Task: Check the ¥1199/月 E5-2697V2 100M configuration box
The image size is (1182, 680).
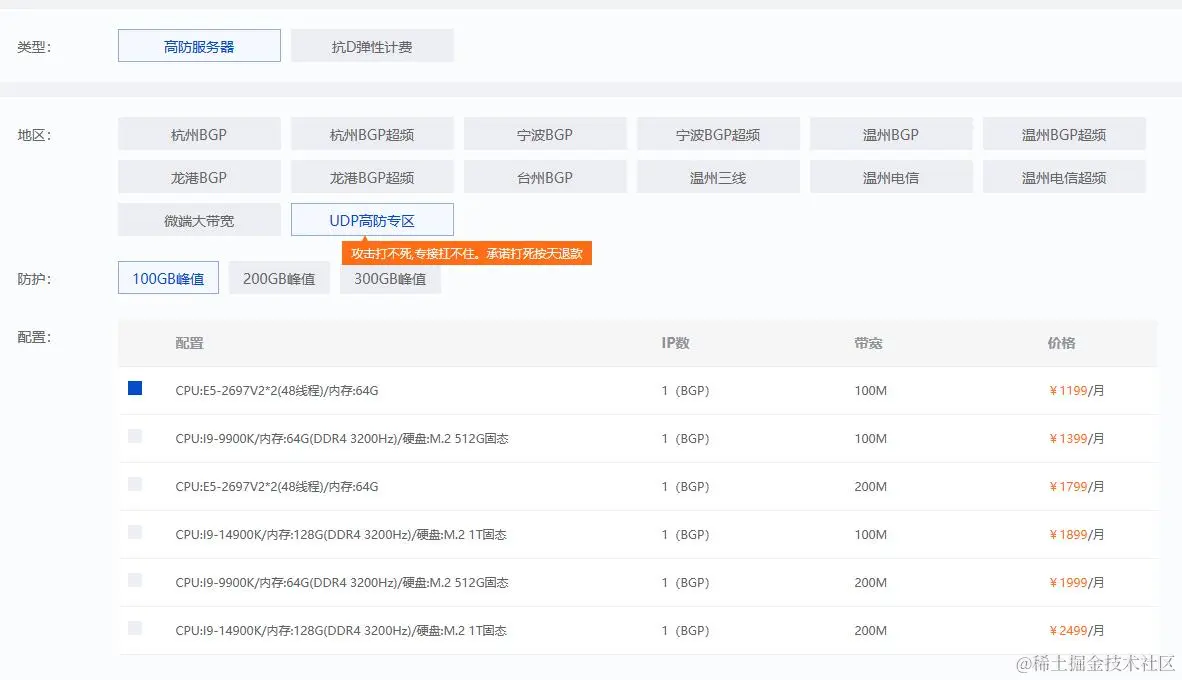Action: [135, 388]
